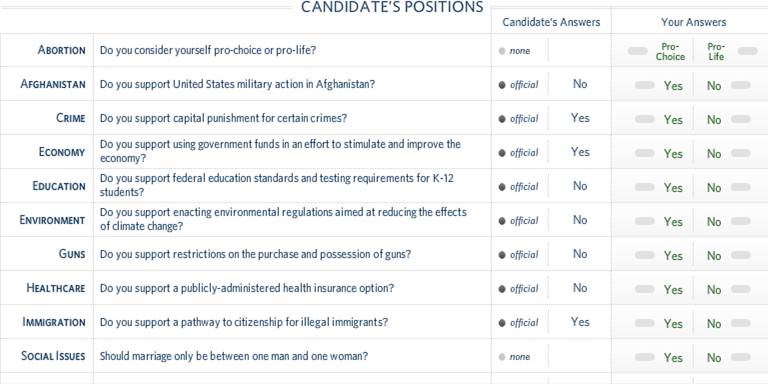Select Pro-Choice for the Abortion question
Viewport: 768px width, 384px height.
click(670, 51)
